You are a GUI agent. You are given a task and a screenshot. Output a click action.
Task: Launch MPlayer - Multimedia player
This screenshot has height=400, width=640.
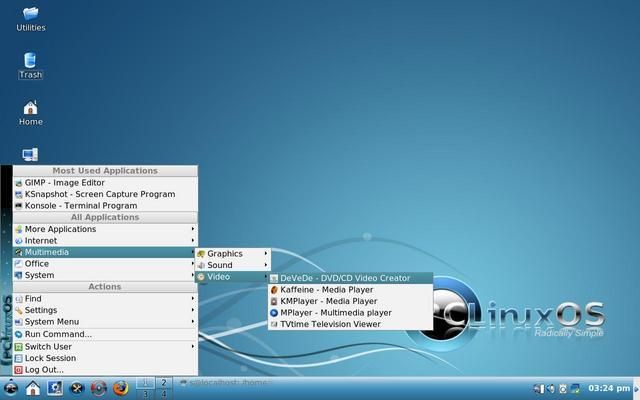[350, 313]
